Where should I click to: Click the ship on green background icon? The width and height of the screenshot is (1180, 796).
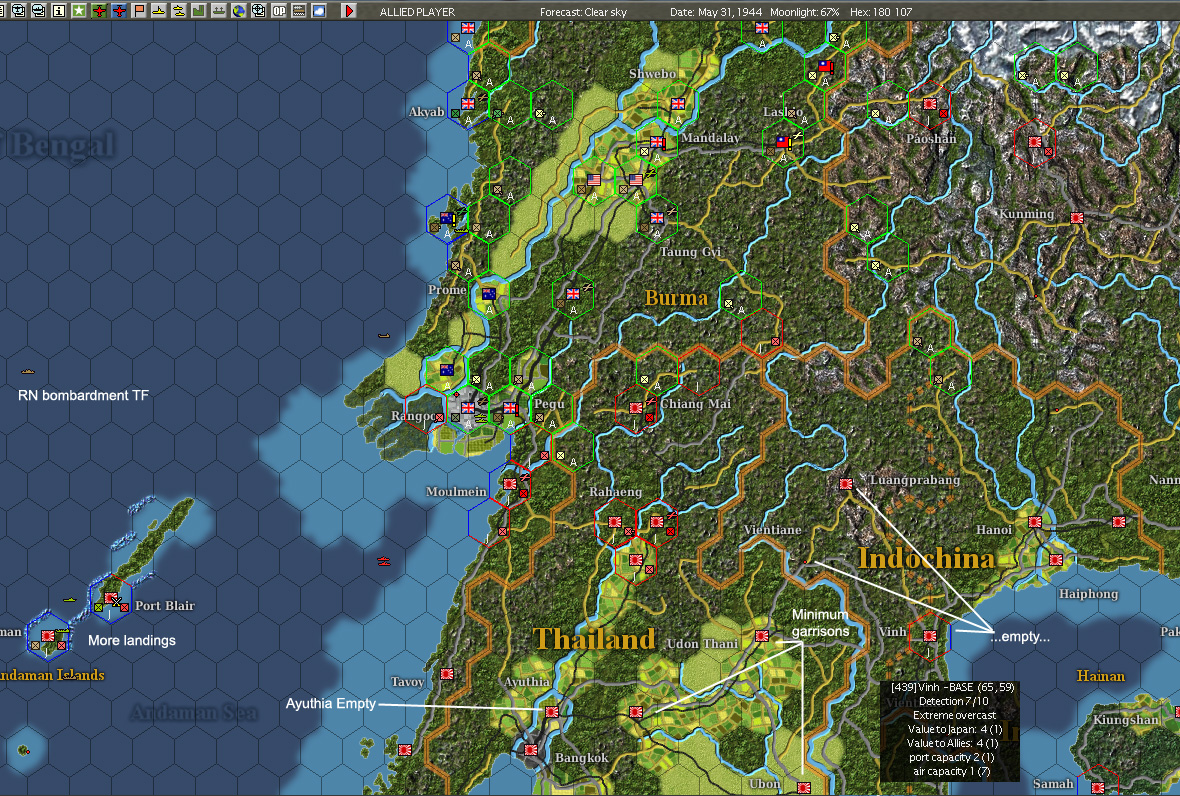tap(219, 11)
